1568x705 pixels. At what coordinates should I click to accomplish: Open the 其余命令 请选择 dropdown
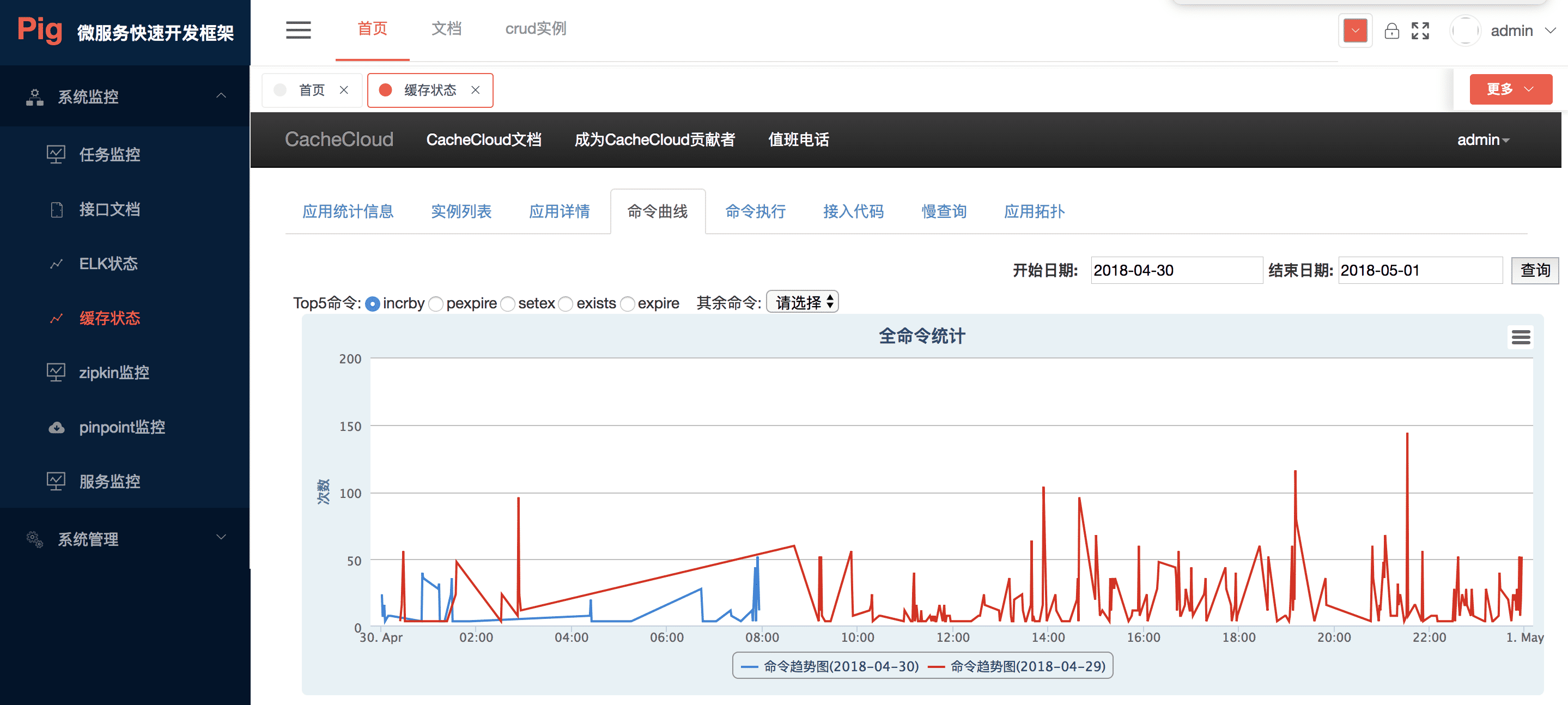click(x=801, y=302)
